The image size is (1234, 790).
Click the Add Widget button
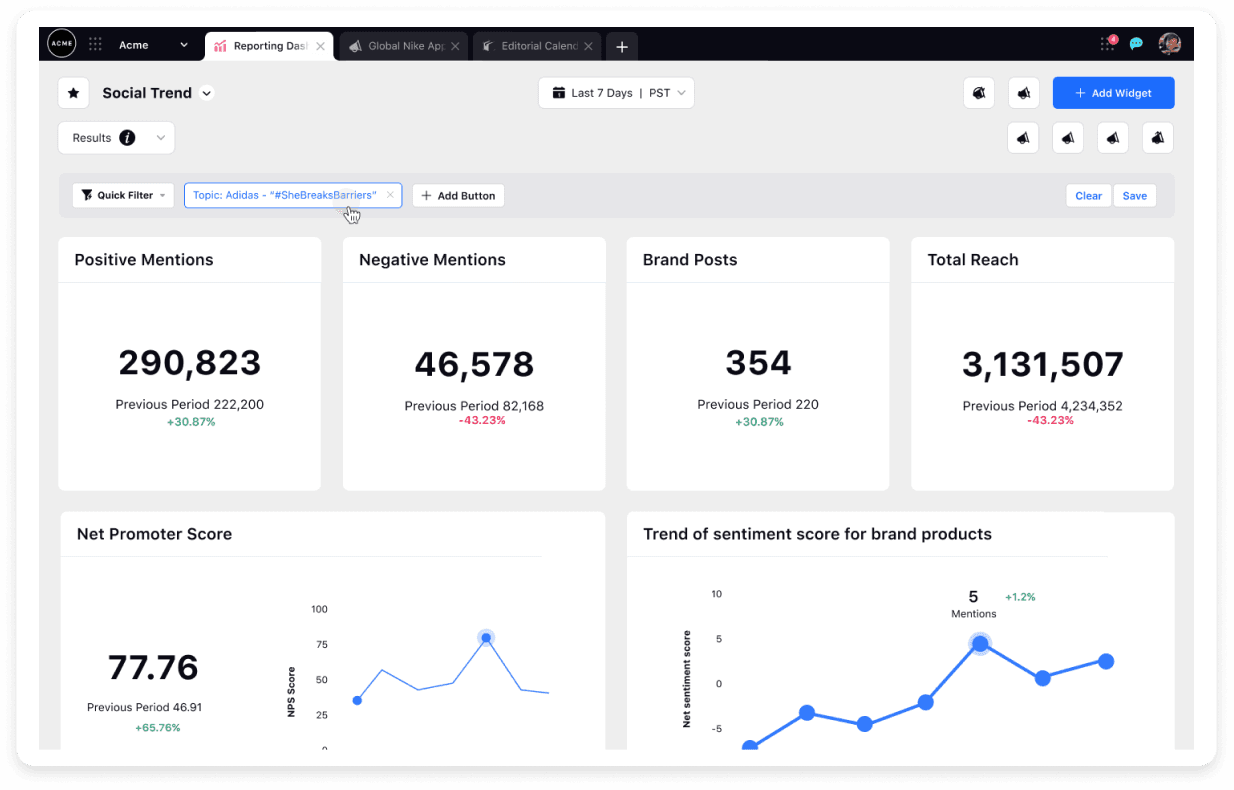click(x=1113, y=92)
